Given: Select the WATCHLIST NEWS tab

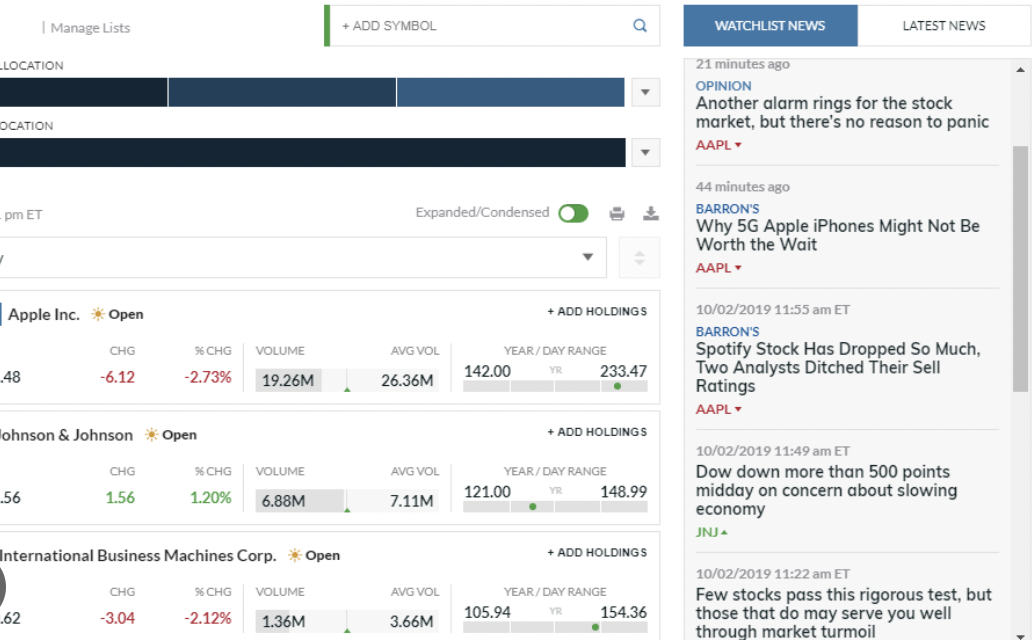Looking at the screenshot, I should (771, 25).
